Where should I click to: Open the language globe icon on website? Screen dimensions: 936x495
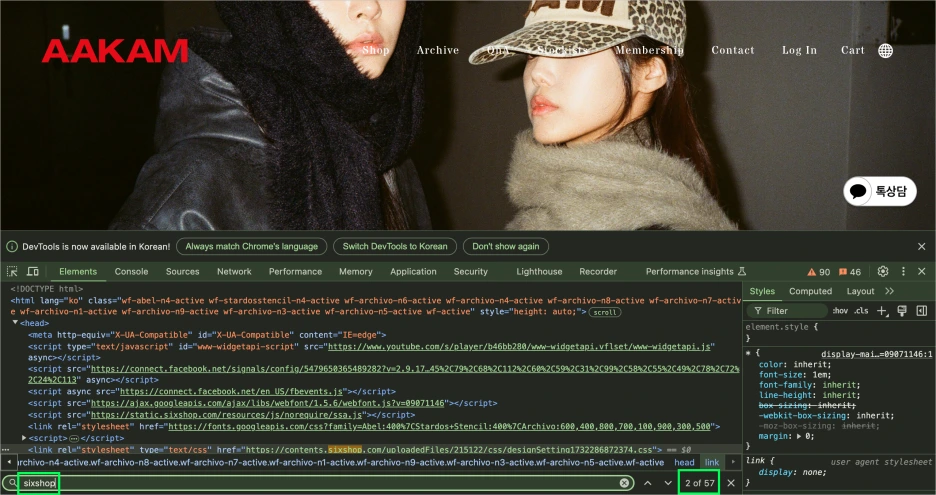tap(886, 51)
